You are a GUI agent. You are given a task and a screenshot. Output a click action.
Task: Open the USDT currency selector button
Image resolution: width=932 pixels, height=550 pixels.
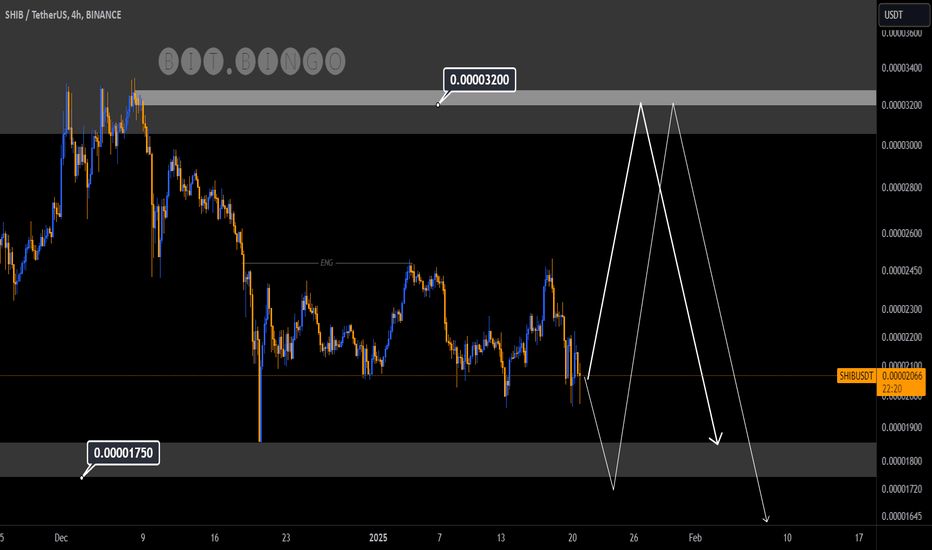point(902,15)
